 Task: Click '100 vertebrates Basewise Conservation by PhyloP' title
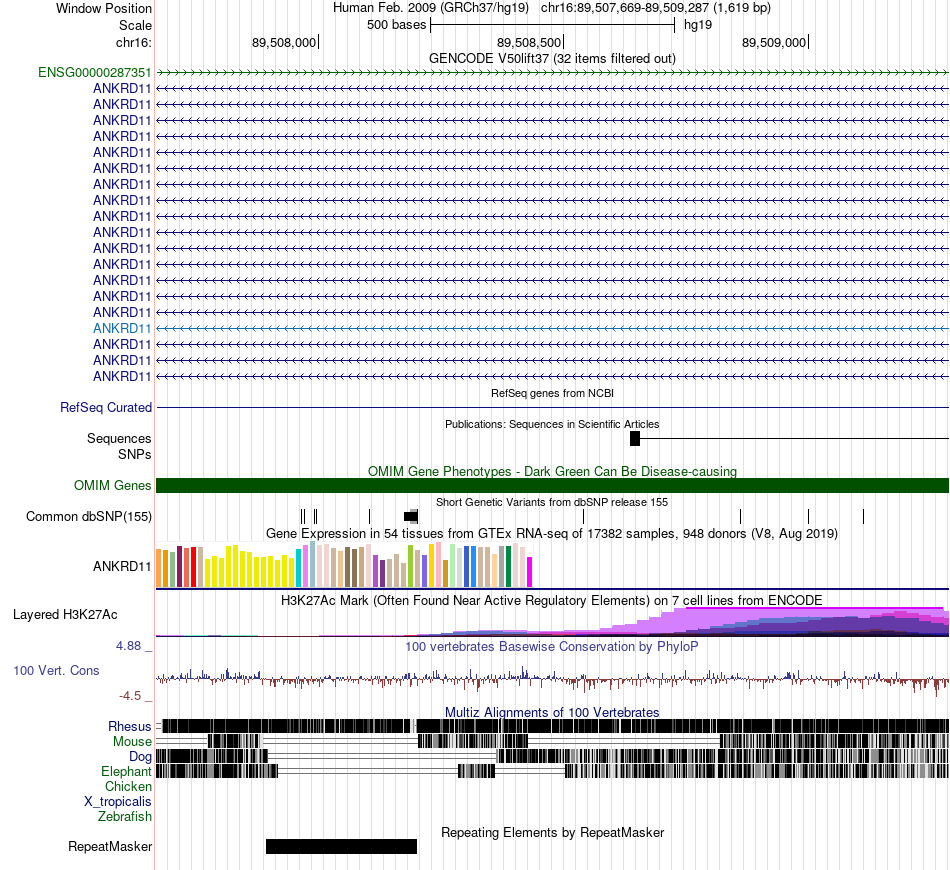coord(553,646)
